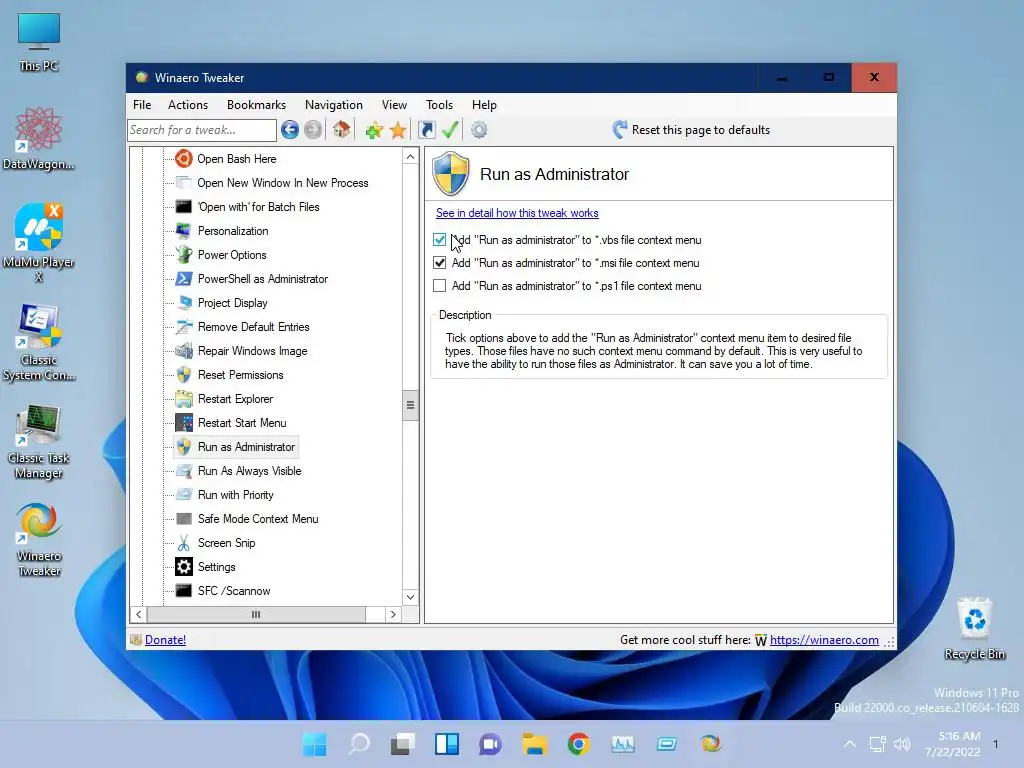The height and width of the screenshot is (768, 1024).
Task: Open the Bookmarks menu
Action: point(257,104)
